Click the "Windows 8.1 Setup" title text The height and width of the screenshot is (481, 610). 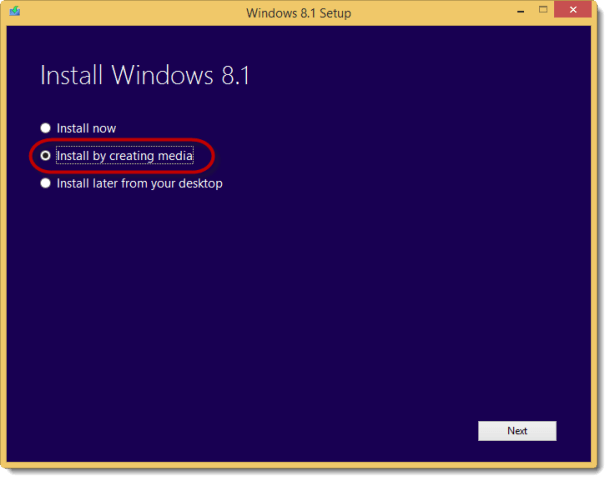[x=298, y=13]
